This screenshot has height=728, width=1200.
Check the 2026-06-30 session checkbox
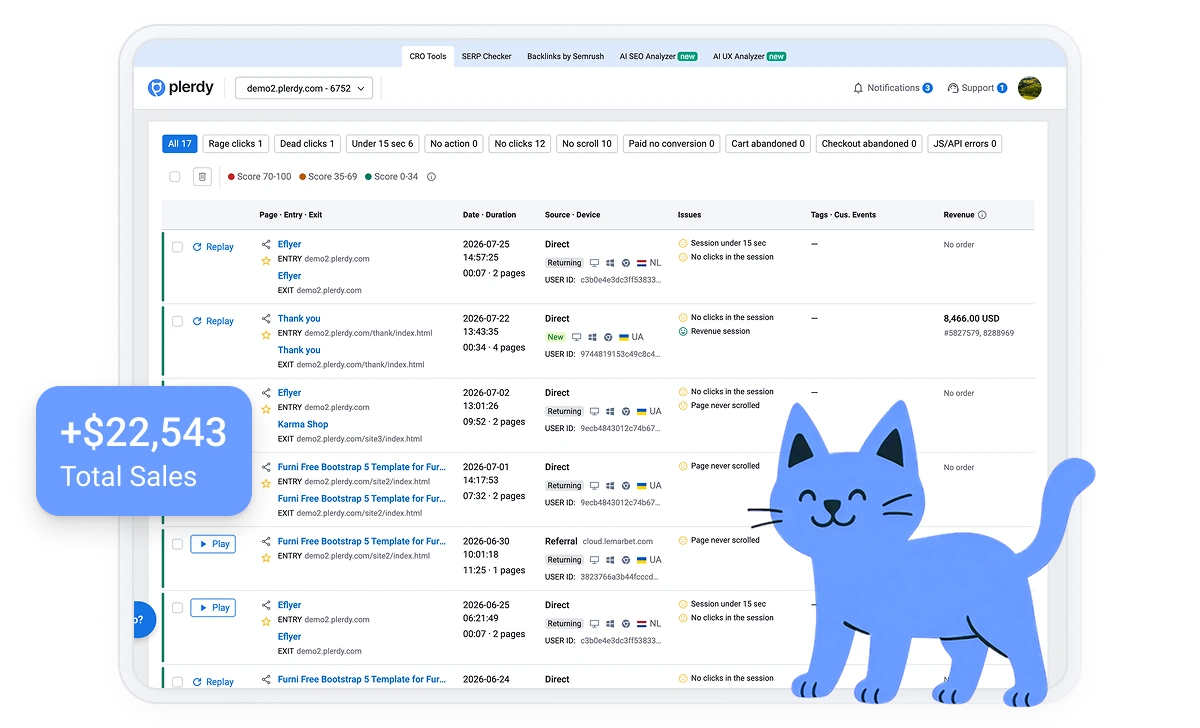(x=177, y=544)
